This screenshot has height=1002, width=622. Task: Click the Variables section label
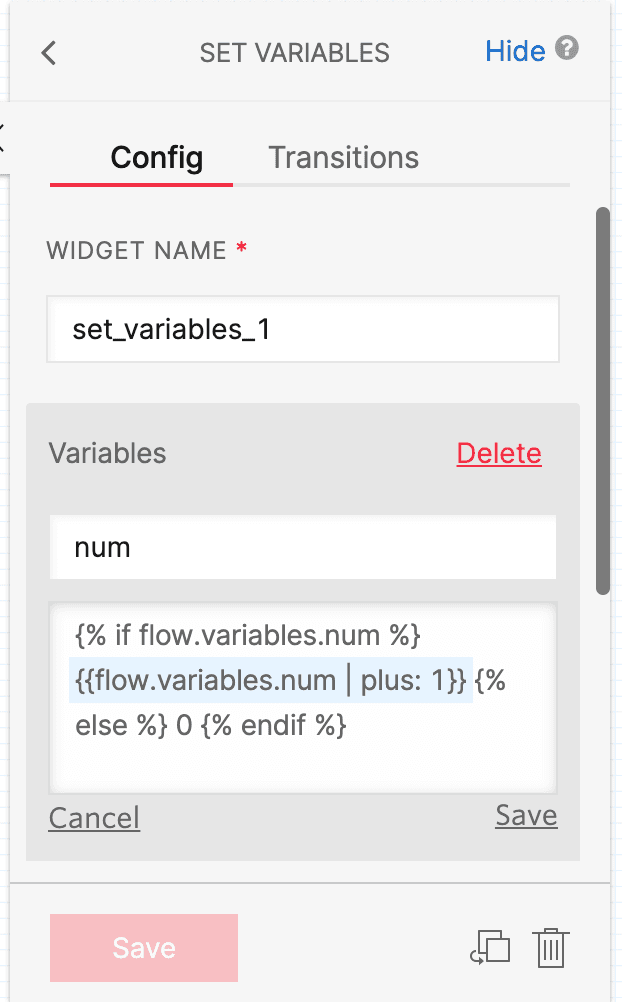106,453
